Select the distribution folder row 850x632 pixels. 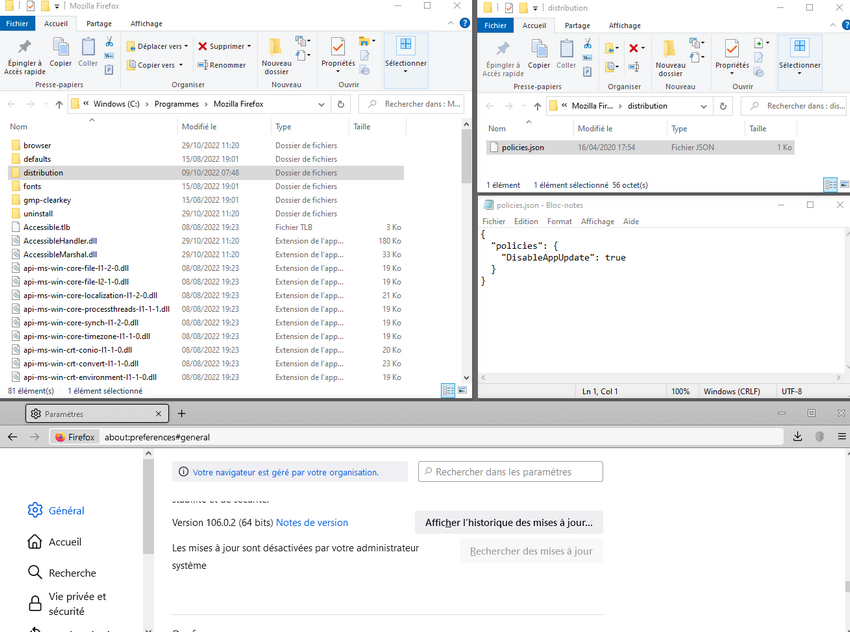206,172
